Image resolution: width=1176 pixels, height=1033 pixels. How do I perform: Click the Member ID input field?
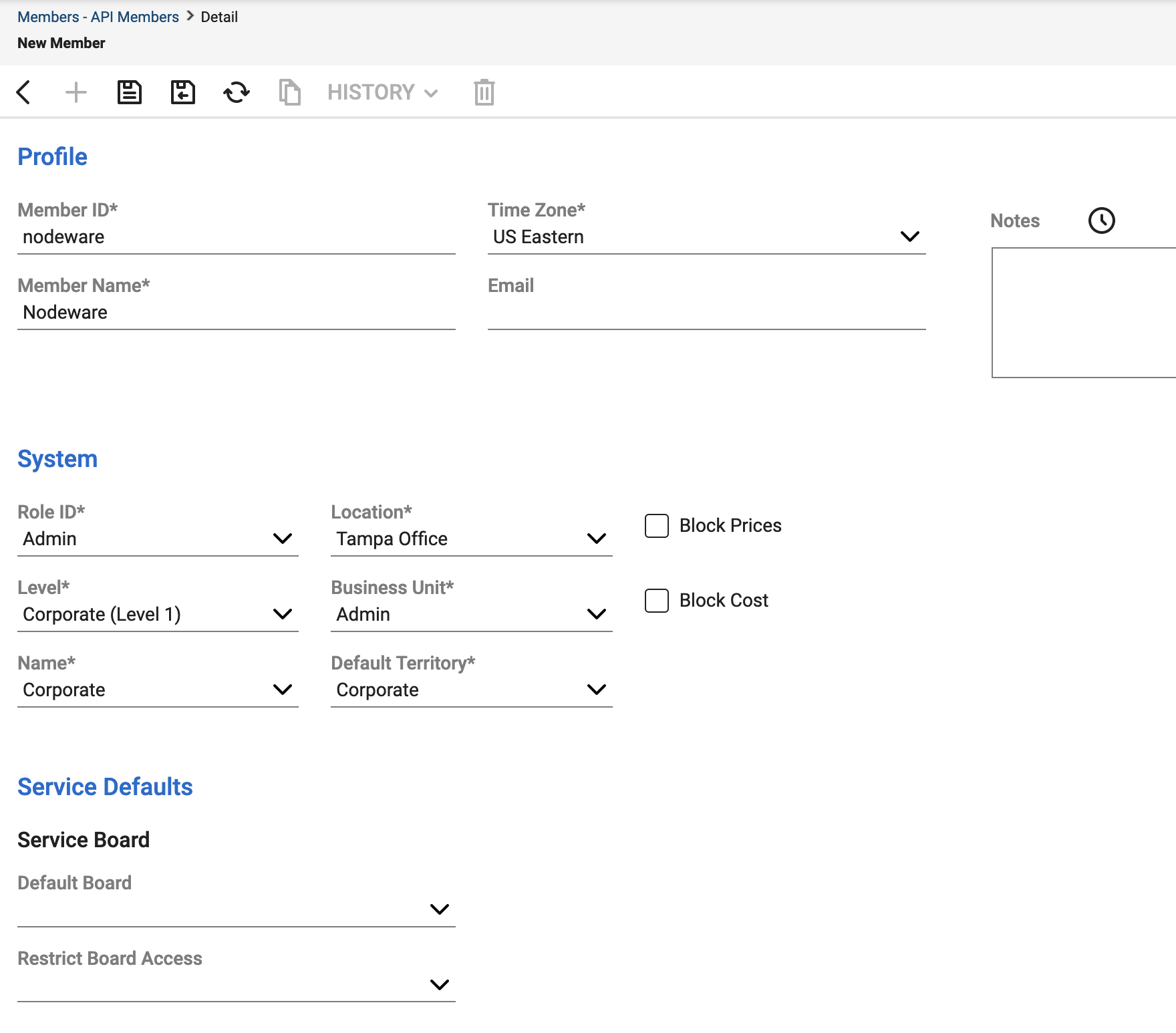pyautogui.click(x=237, y=237)
